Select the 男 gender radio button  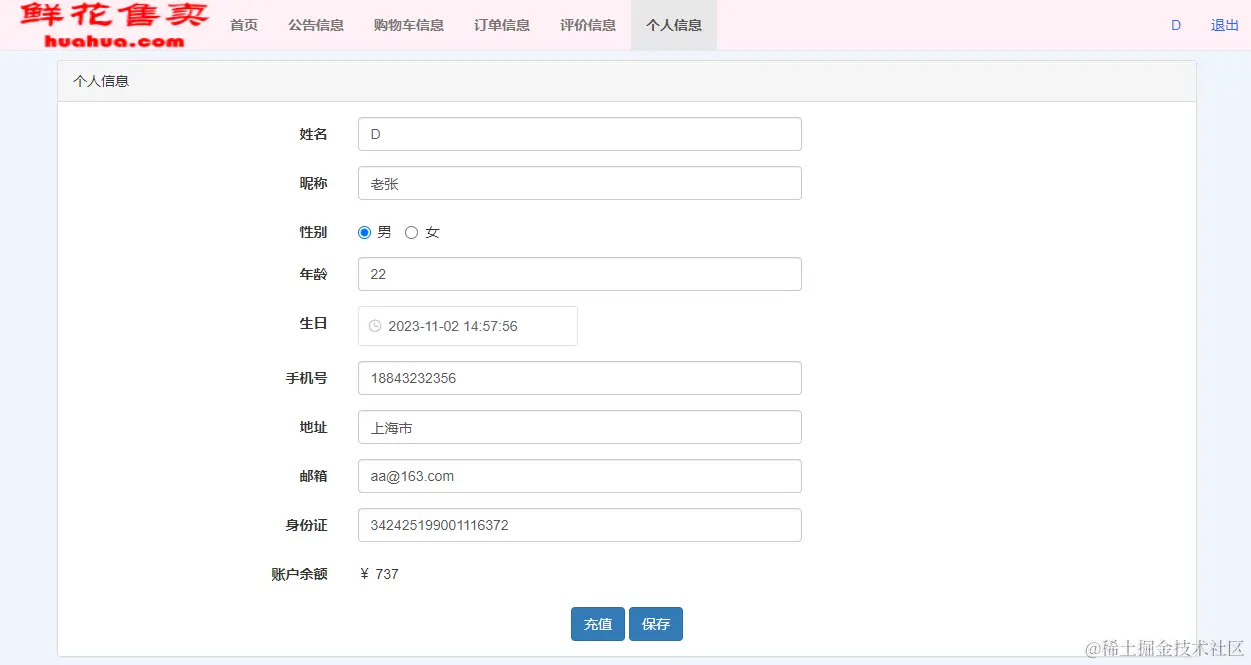[x=365, y=232]
